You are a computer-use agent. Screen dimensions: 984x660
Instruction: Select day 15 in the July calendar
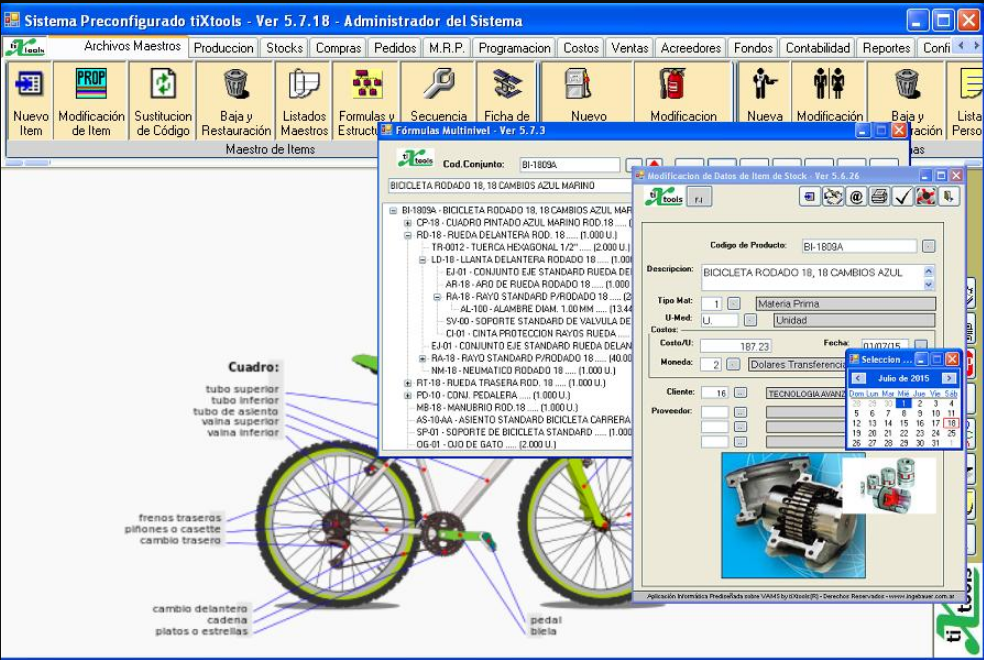pos(904,423)
